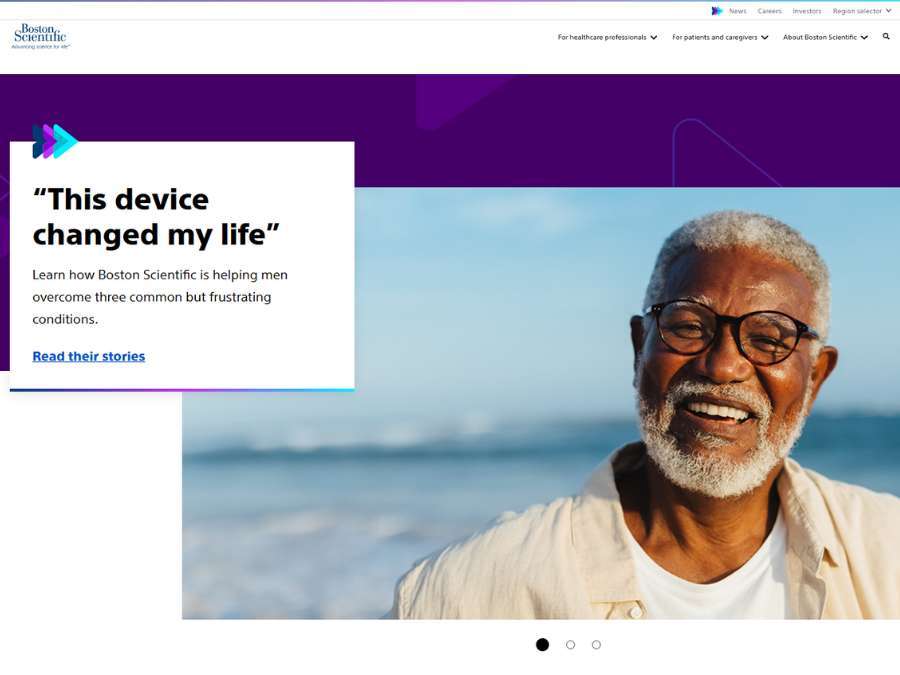
Task: Click the triple-arrow graphic above the quote card
Action: [x=55, y=141]
